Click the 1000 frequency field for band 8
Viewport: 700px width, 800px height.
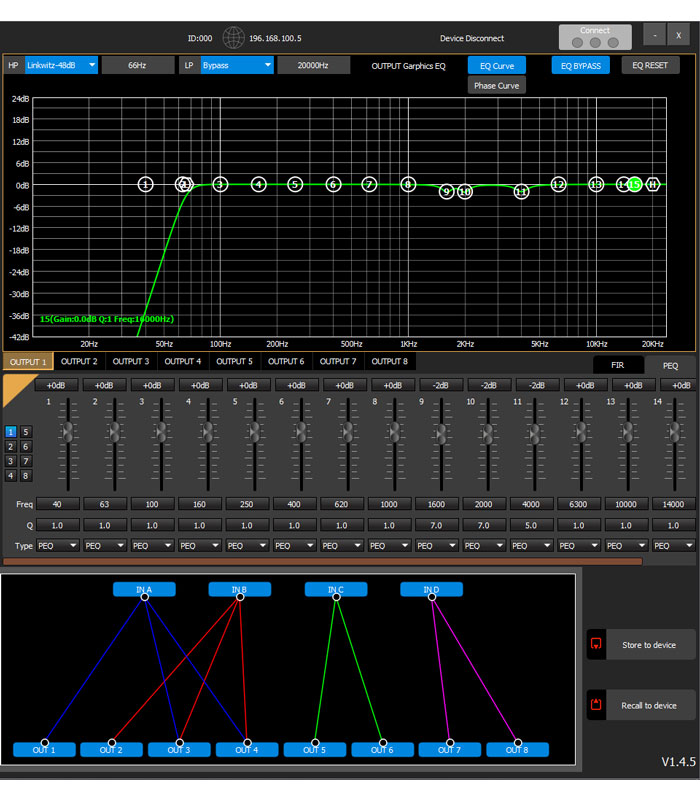click(388, 504)
